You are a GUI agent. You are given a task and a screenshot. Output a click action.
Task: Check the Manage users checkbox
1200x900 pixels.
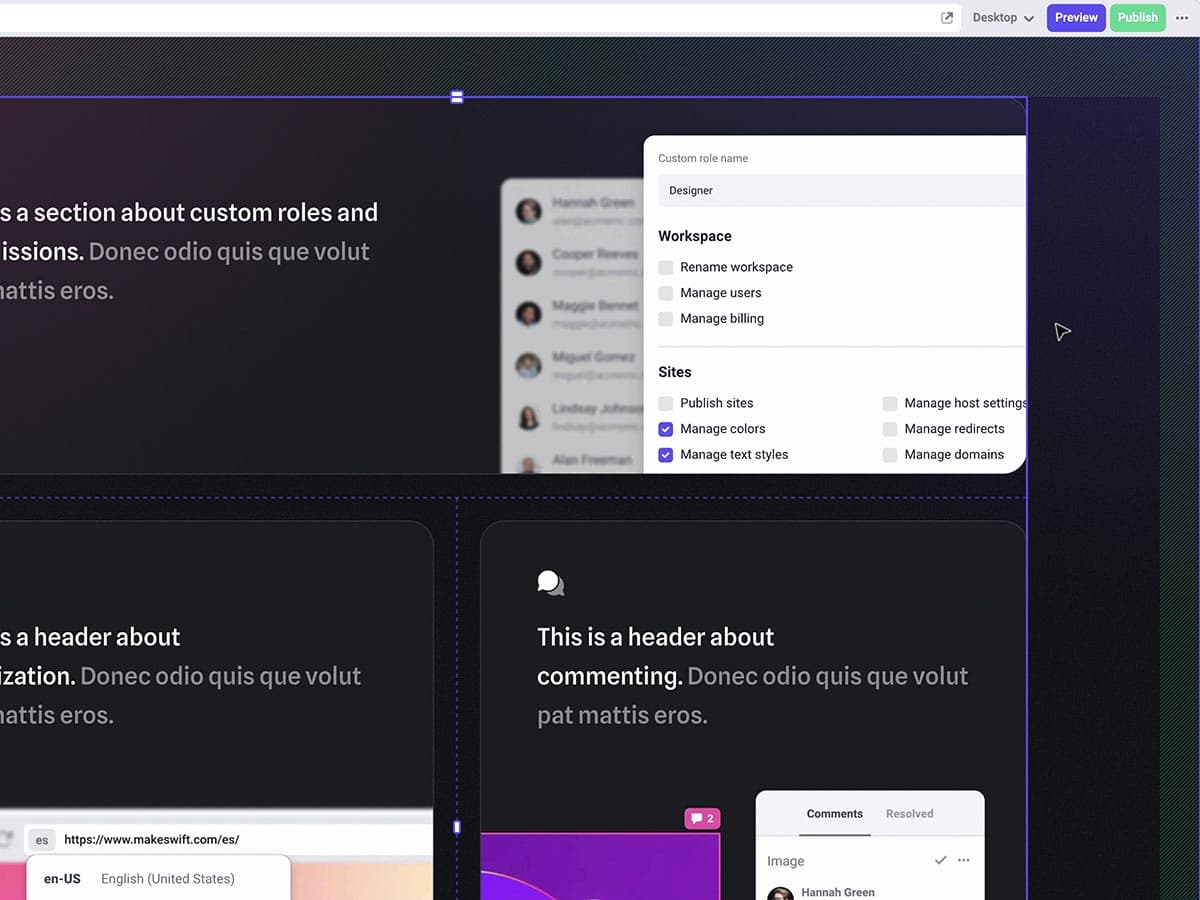pyautogui.click(x=666, y=293)
